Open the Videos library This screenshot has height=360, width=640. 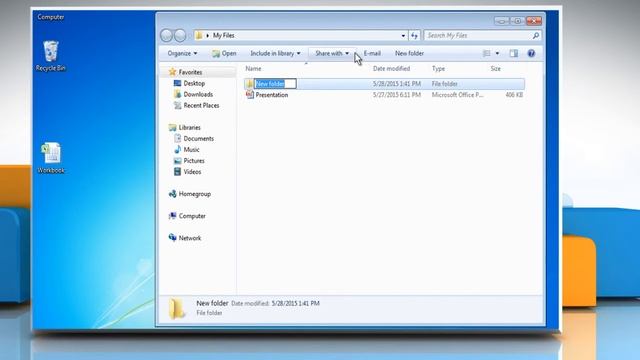pyautogui.click(x=192, y=171)
